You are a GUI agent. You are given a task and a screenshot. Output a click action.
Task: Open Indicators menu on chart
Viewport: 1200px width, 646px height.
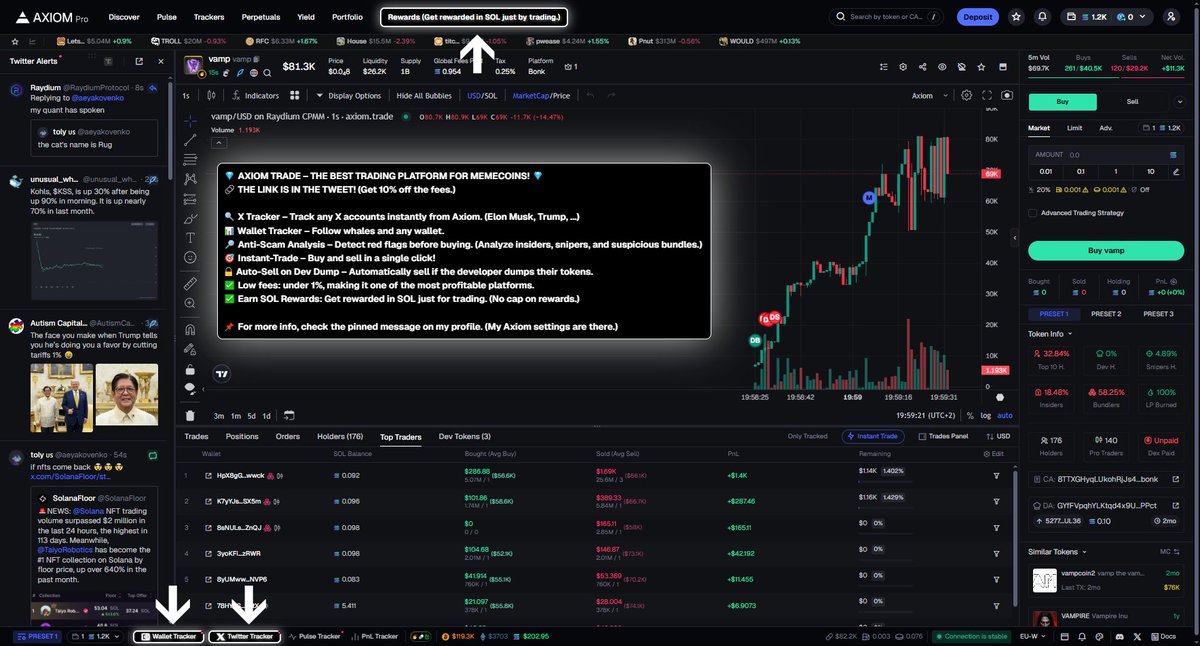pos(256,96)
